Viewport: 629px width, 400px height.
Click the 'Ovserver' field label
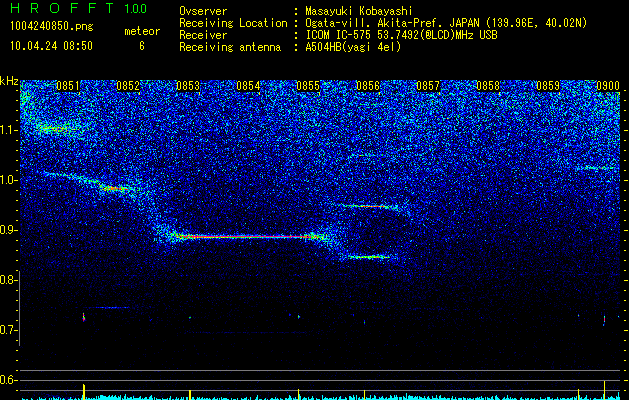click(203, 11)
